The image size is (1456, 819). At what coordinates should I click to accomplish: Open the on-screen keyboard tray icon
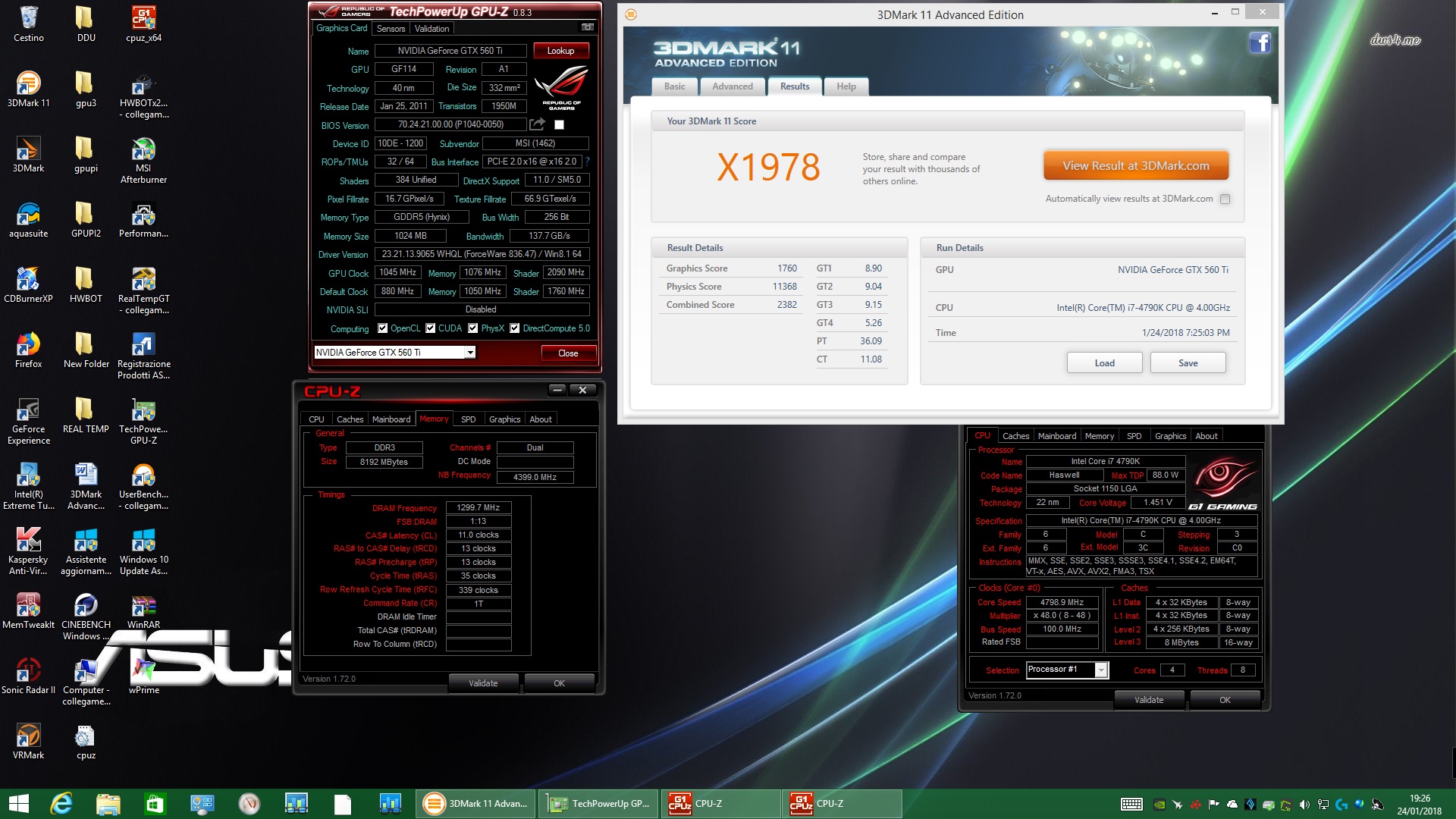pos(1131,804)
